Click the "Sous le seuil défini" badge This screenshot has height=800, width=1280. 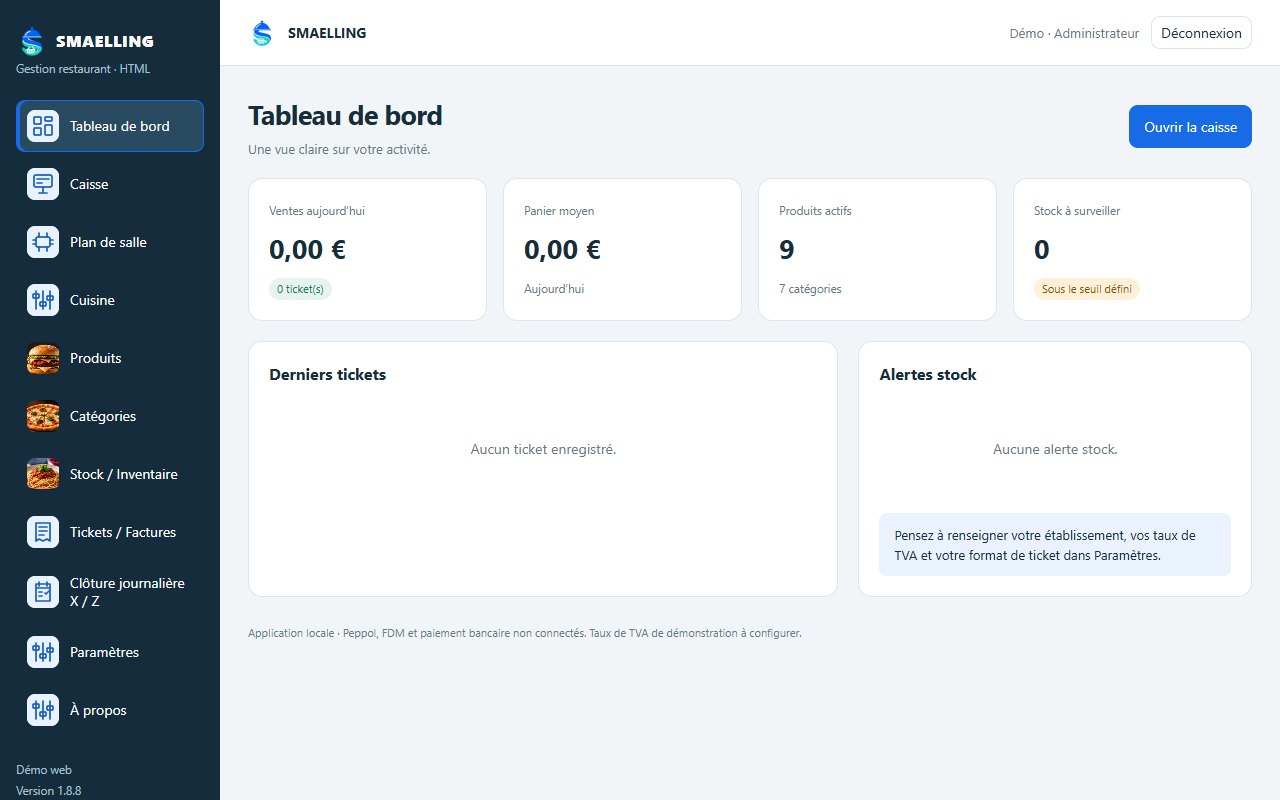pyautogui.click(x=1087, y=289)
